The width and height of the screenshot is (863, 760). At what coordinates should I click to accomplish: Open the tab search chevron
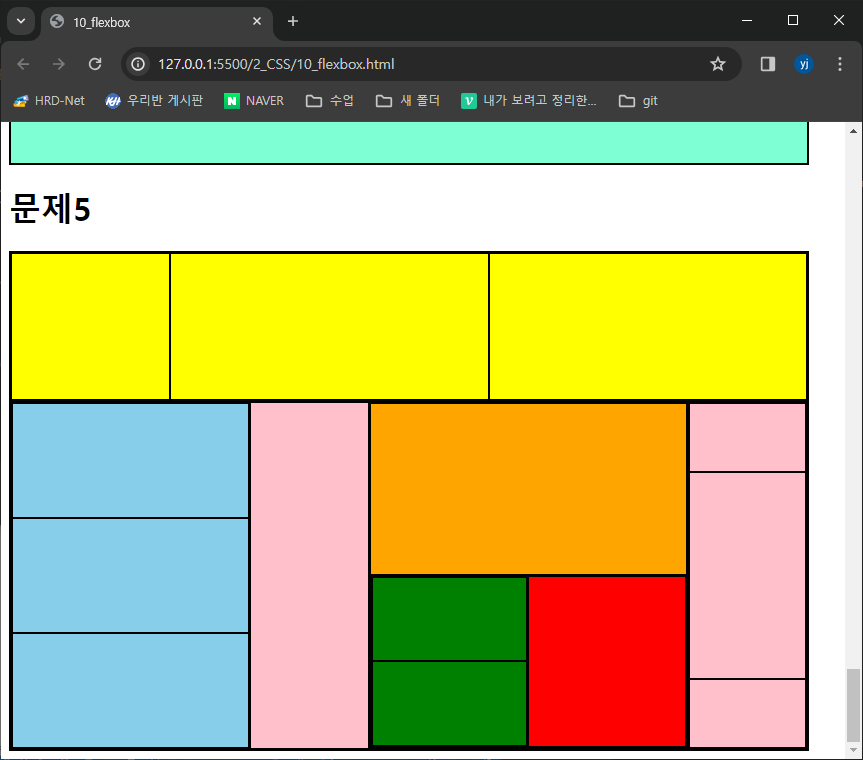(19, 20)
